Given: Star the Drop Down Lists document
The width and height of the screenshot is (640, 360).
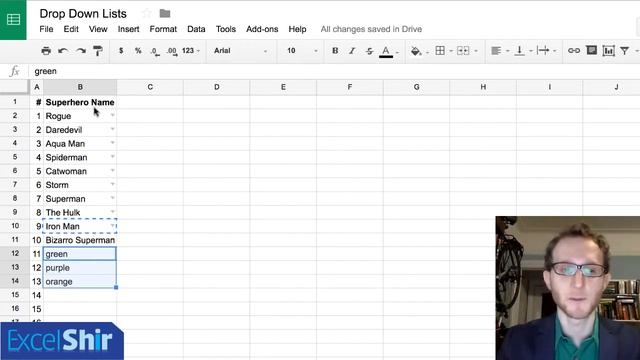Looking at the screenshot, I should tap(147, 13).
